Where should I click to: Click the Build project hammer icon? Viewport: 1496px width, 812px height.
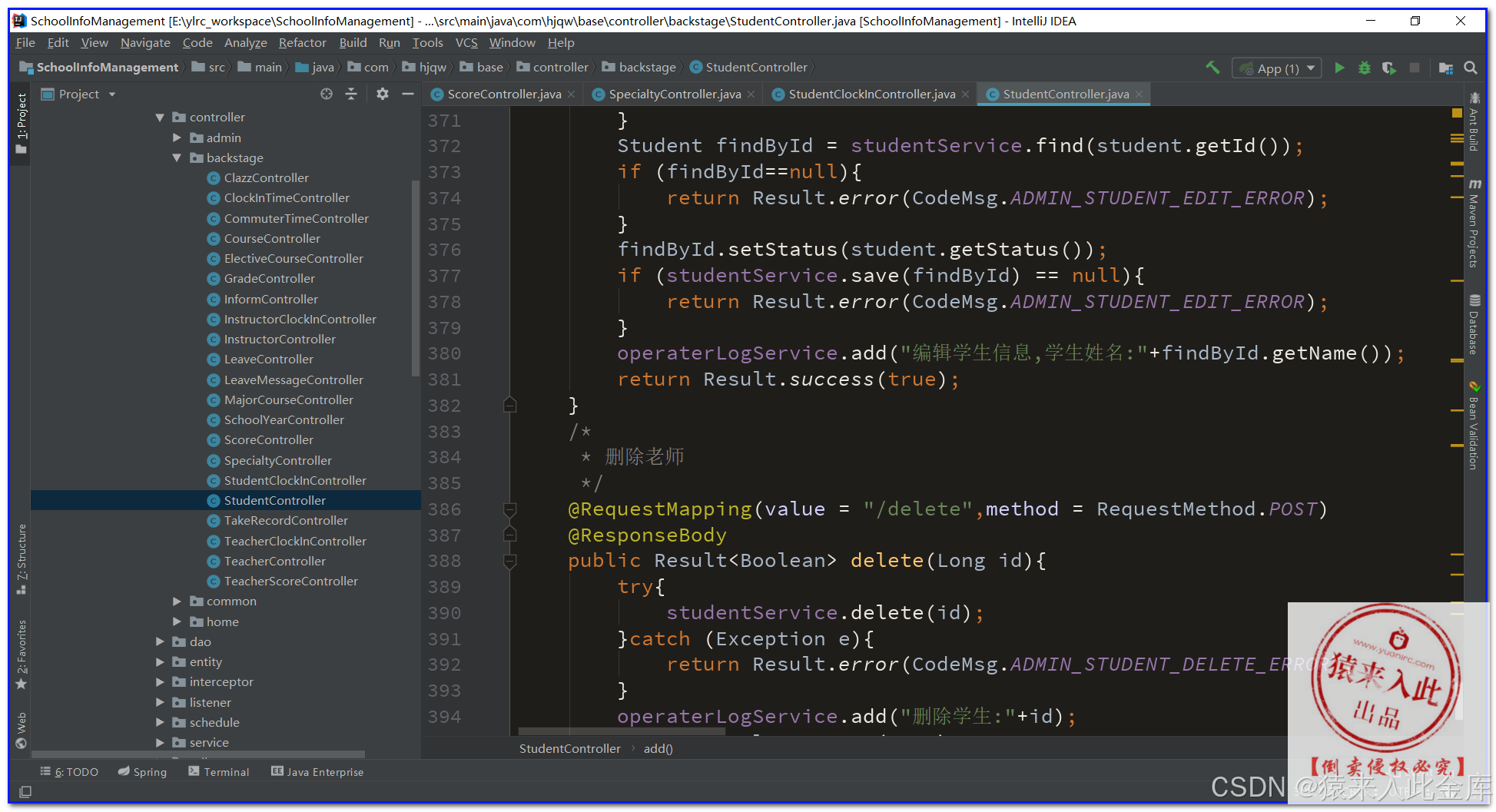pyautogui.click(x=1212, y=68)
